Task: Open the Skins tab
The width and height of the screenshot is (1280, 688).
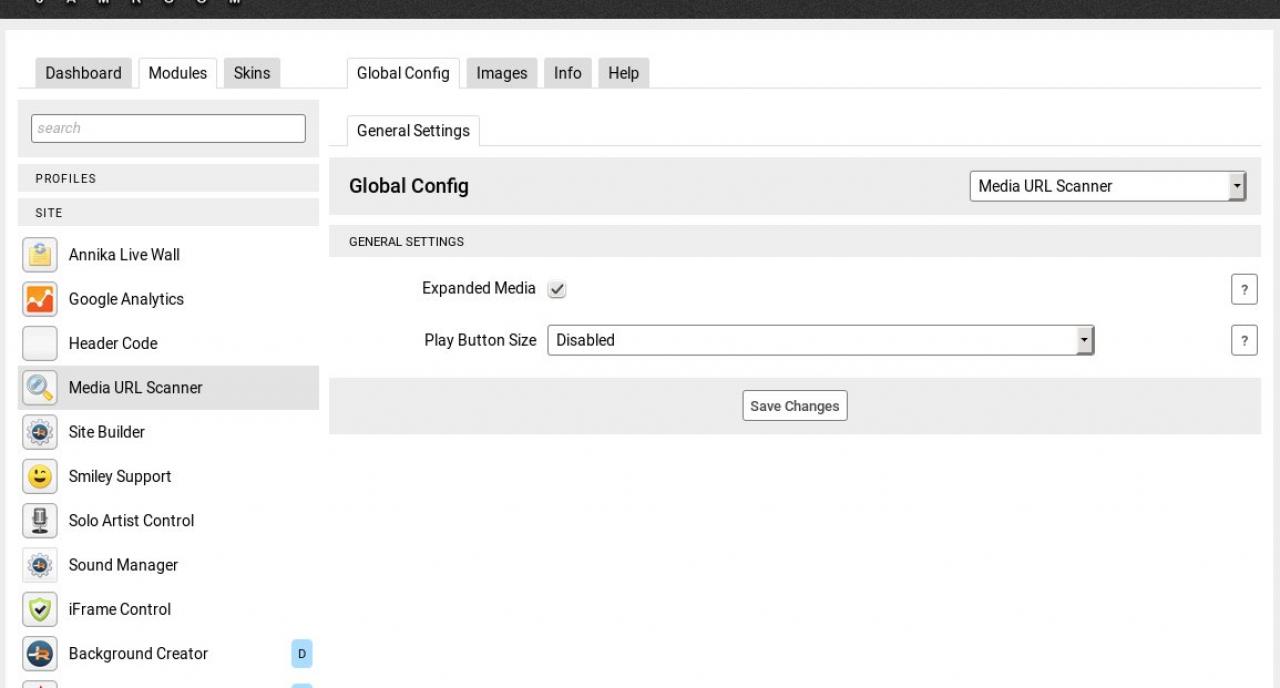Action: [x=252, y=72]
